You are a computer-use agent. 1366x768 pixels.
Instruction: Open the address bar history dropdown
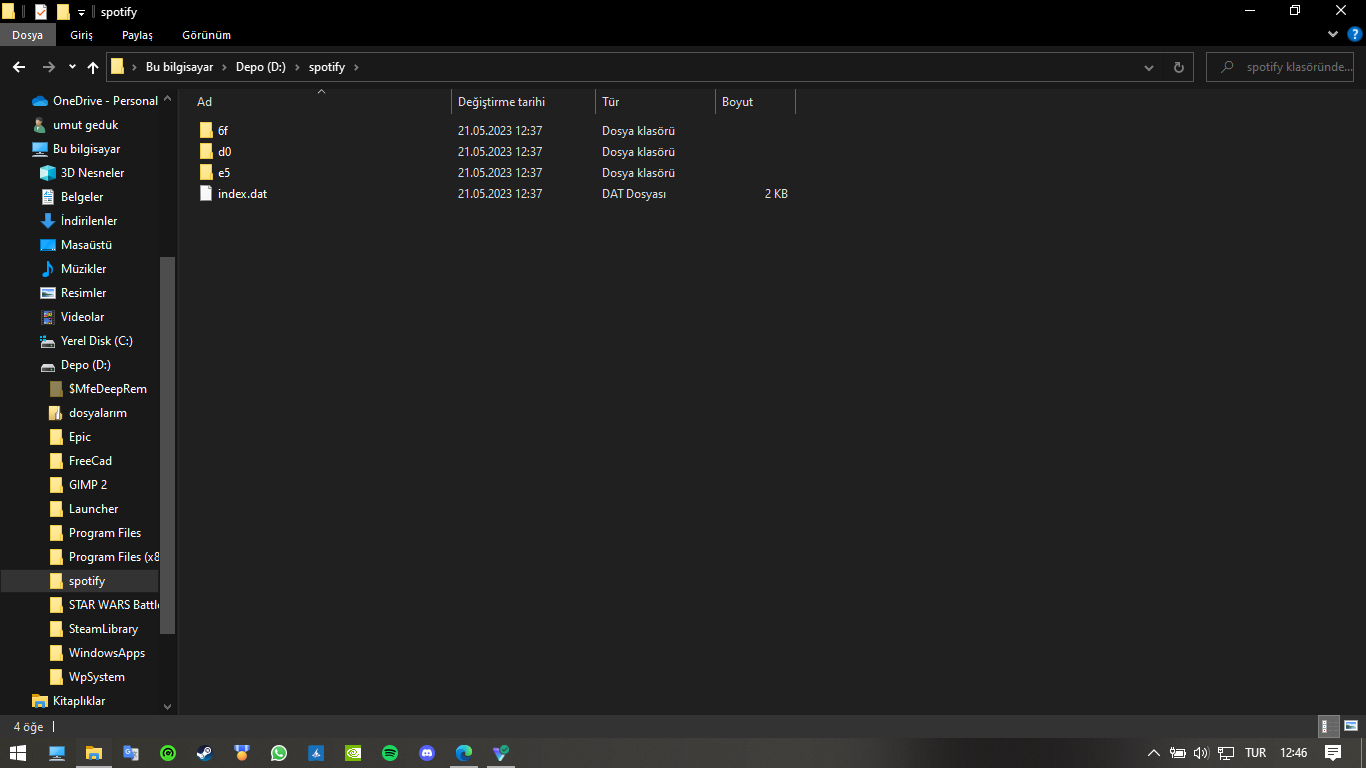1149,67
